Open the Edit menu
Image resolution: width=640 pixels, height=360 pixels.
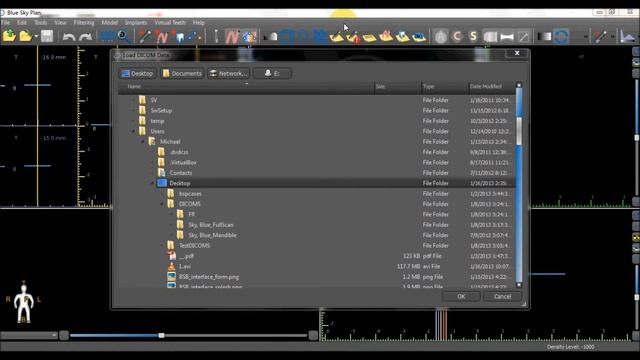coord(22,22)
